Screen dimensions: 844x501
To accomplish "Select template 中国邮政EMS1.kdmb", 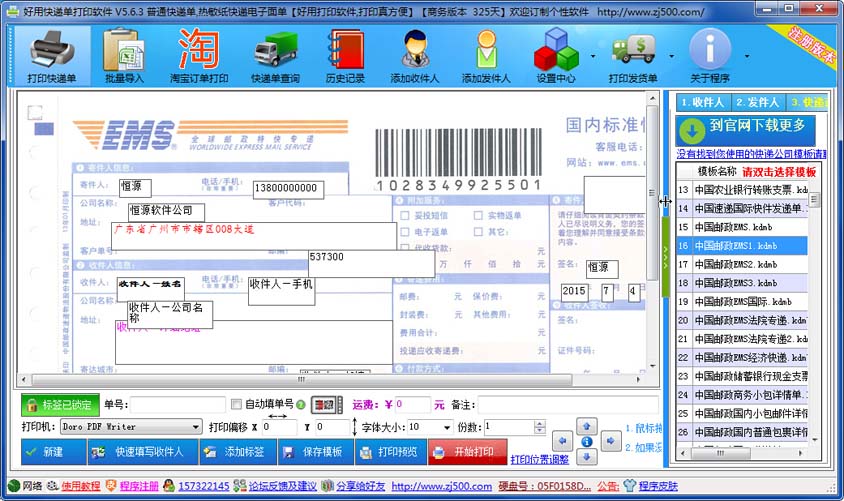I will [742, 245].
